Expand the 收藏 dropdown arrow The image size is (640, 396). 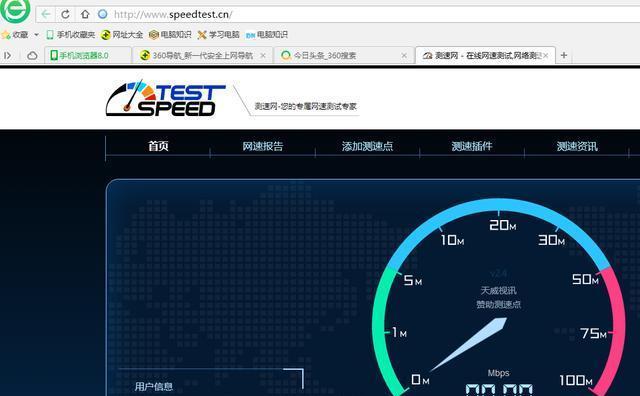point(36,35)
